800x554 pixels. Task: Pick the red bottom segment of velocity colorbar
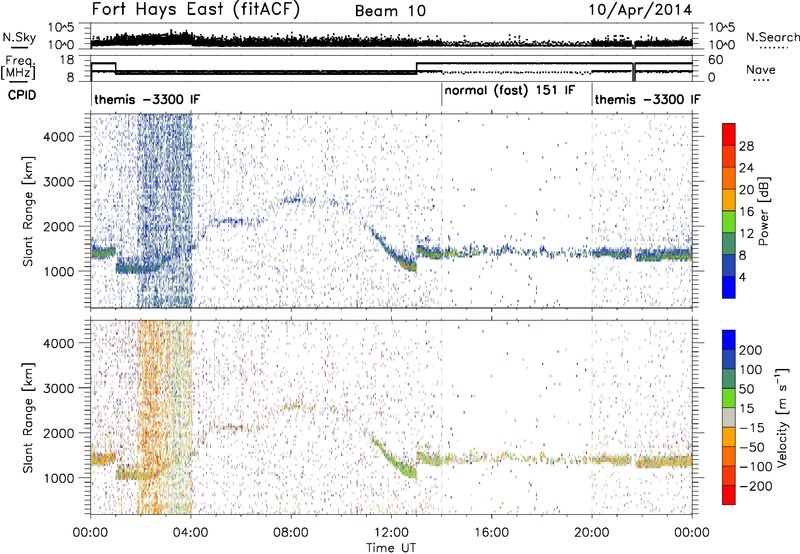click(729, 495)
